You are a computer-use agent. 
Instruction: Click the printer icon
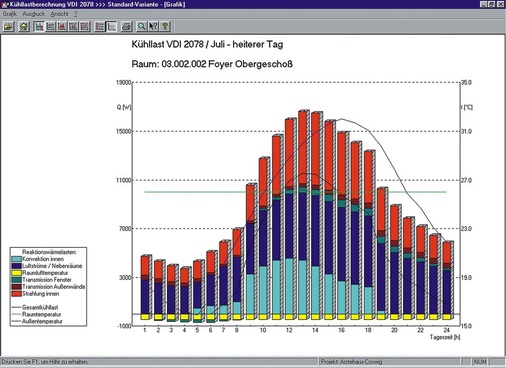126,26
